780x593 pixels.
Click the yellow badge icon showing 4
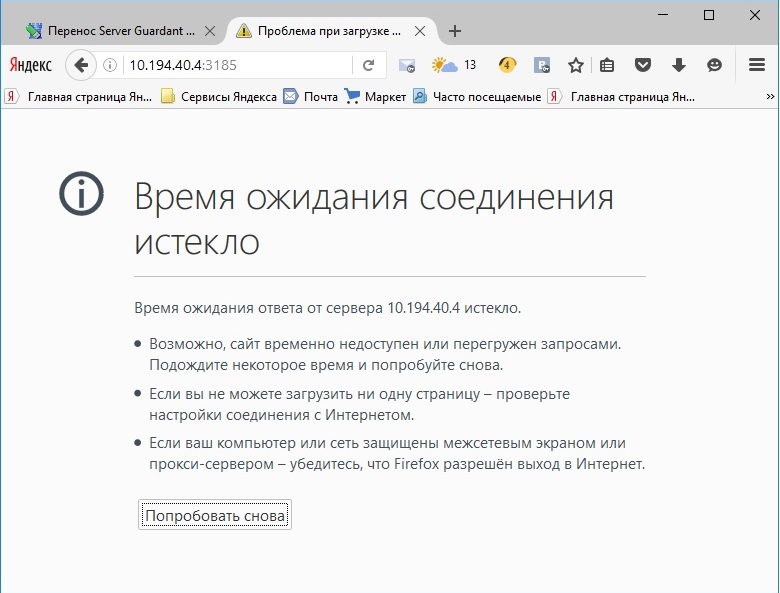(507, 66)
